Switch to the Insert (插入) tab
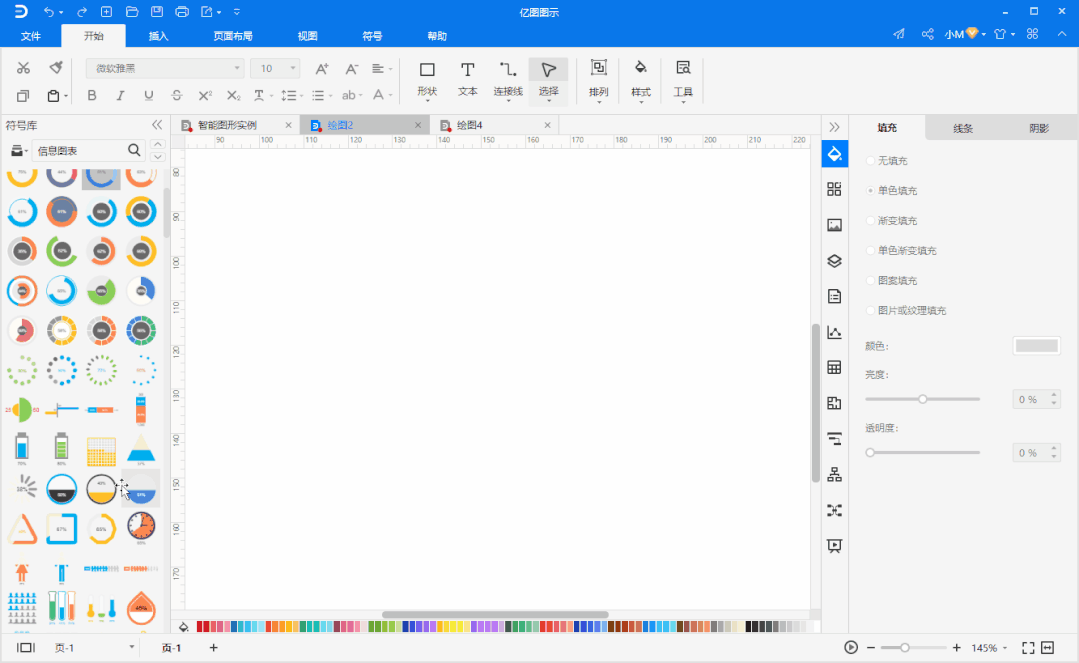Screen dimensions: 1079x663 (158, 36)
